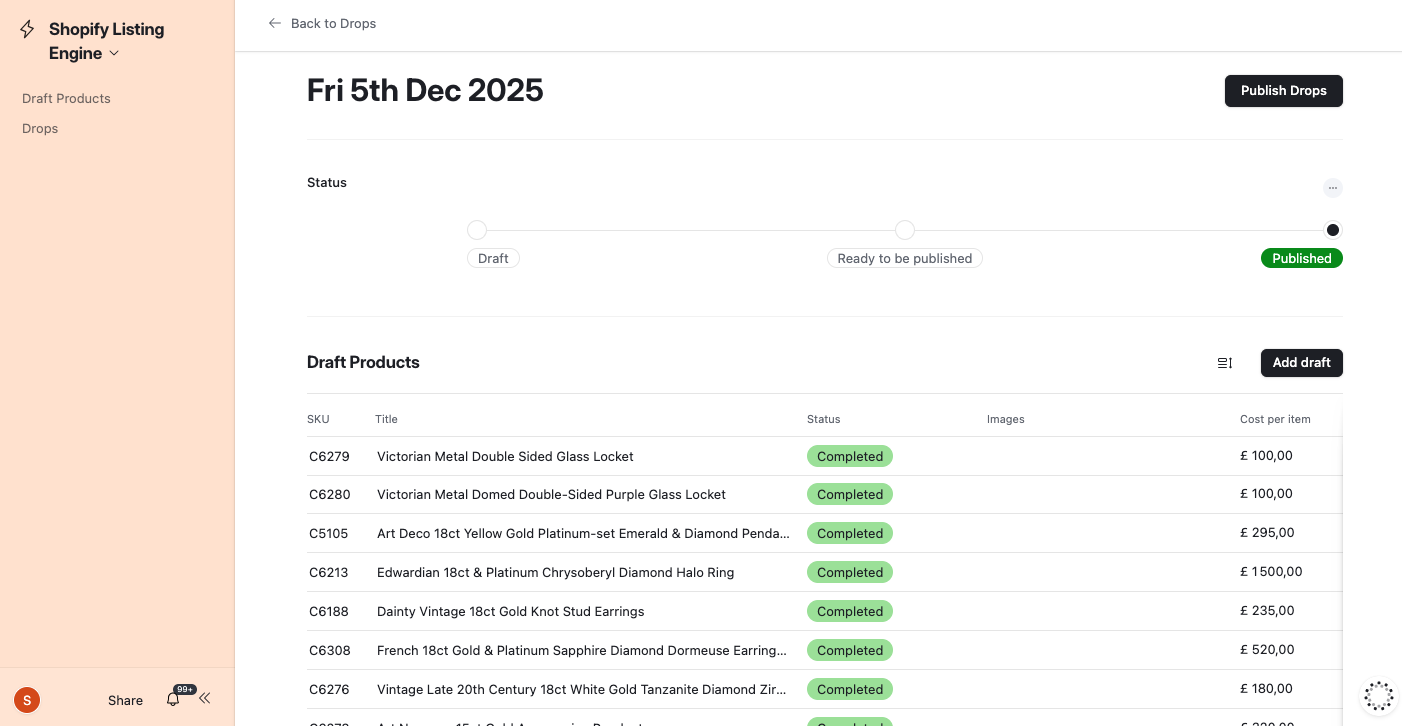Open the overflow menu beside Status
The width and height of the screenshot is (1402, 726).
[x=1333, y=188]
